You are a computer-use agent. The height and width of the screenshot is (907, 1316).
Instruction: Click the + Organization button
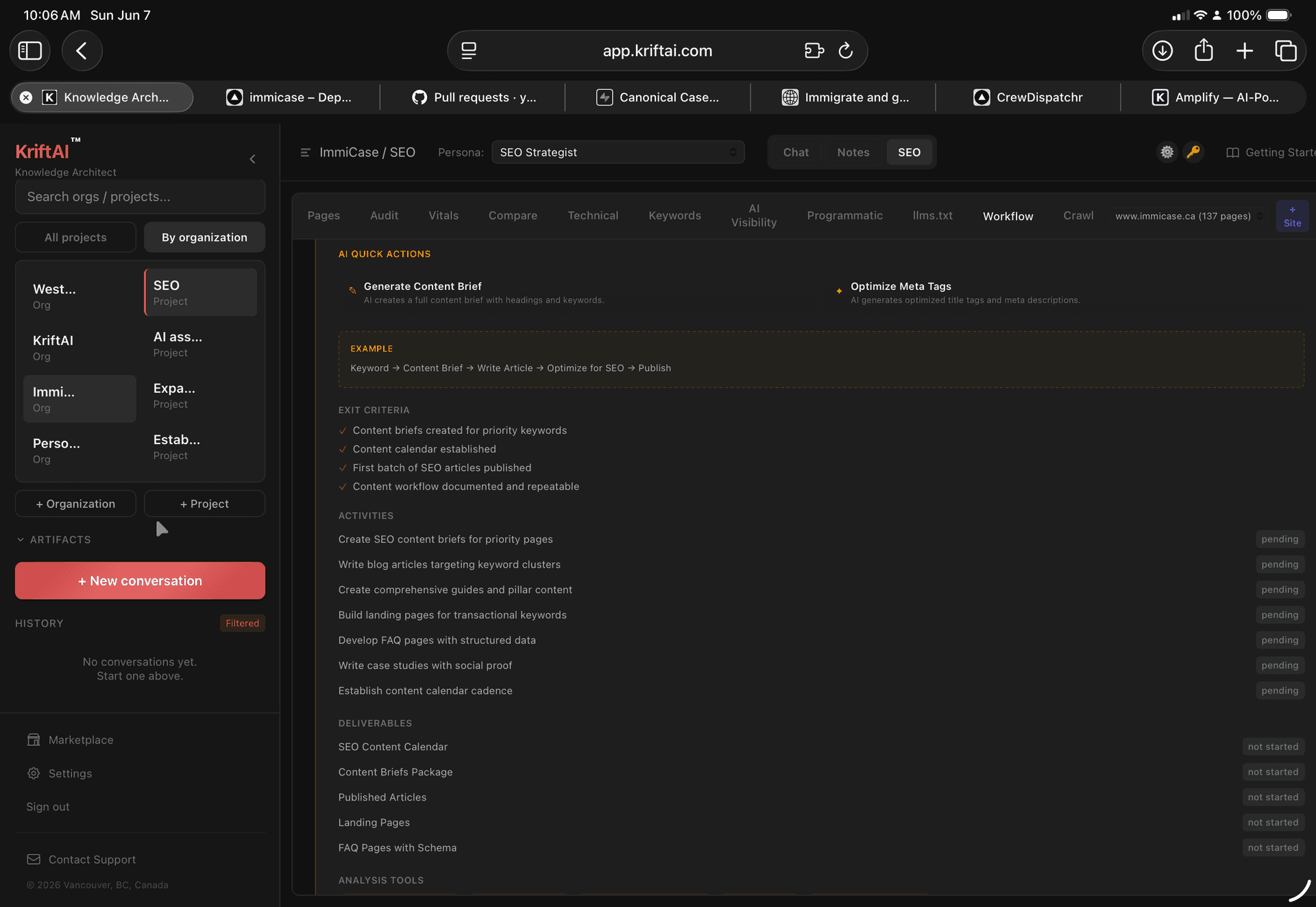(x=75, y=504)
